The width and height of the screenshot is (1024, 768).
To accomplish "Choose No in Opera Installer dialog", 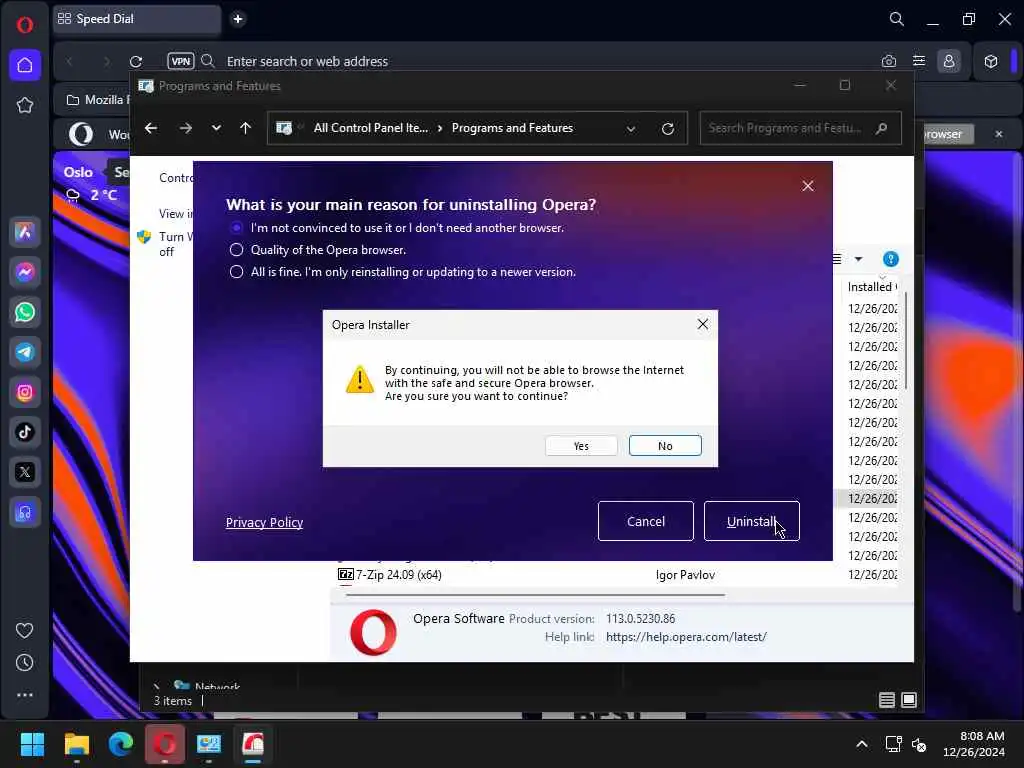I will [x=665, y=446].
